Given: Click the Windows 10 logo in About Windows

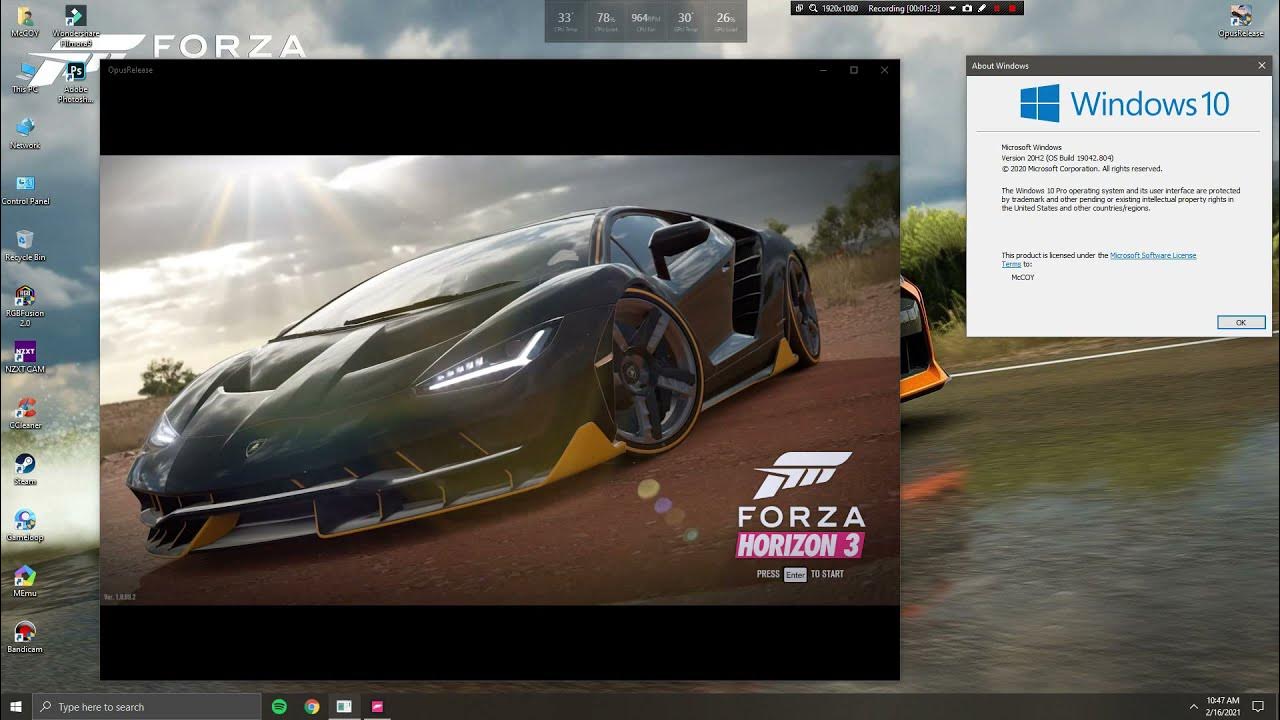Looking at the screenshot, I should (x=1125, y=103).
